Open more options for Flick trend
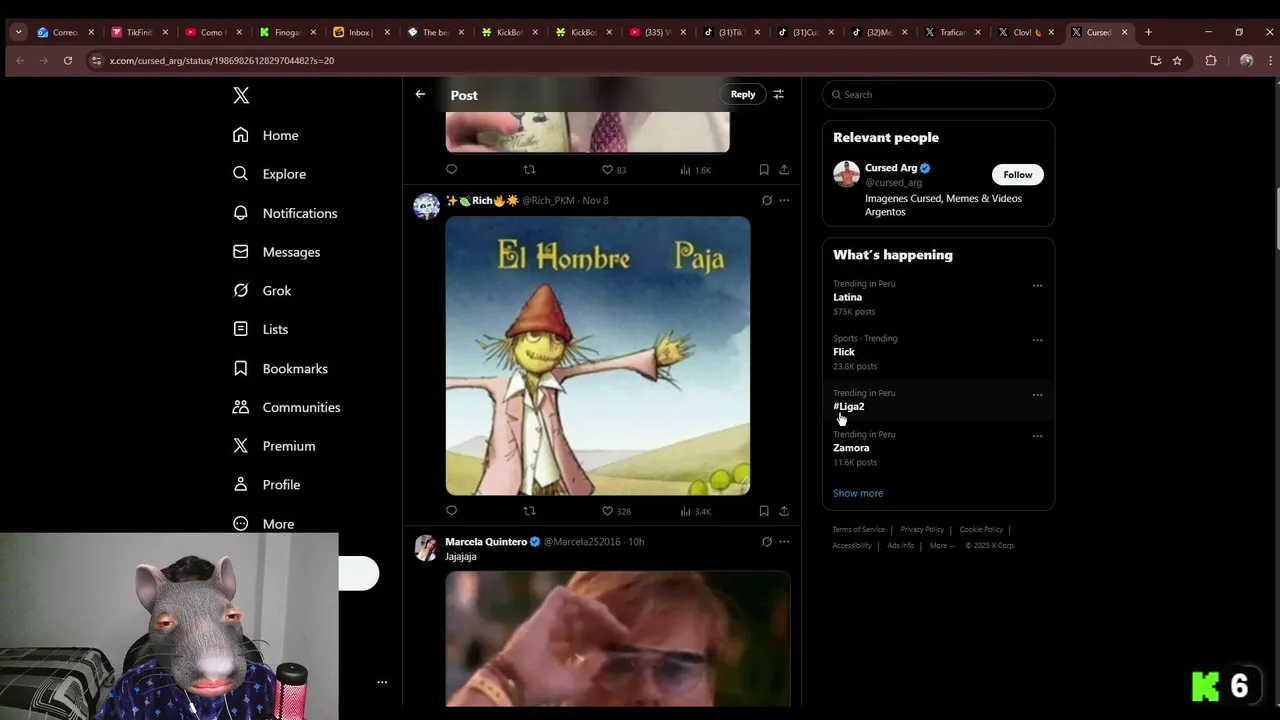 pos(1037,340)
